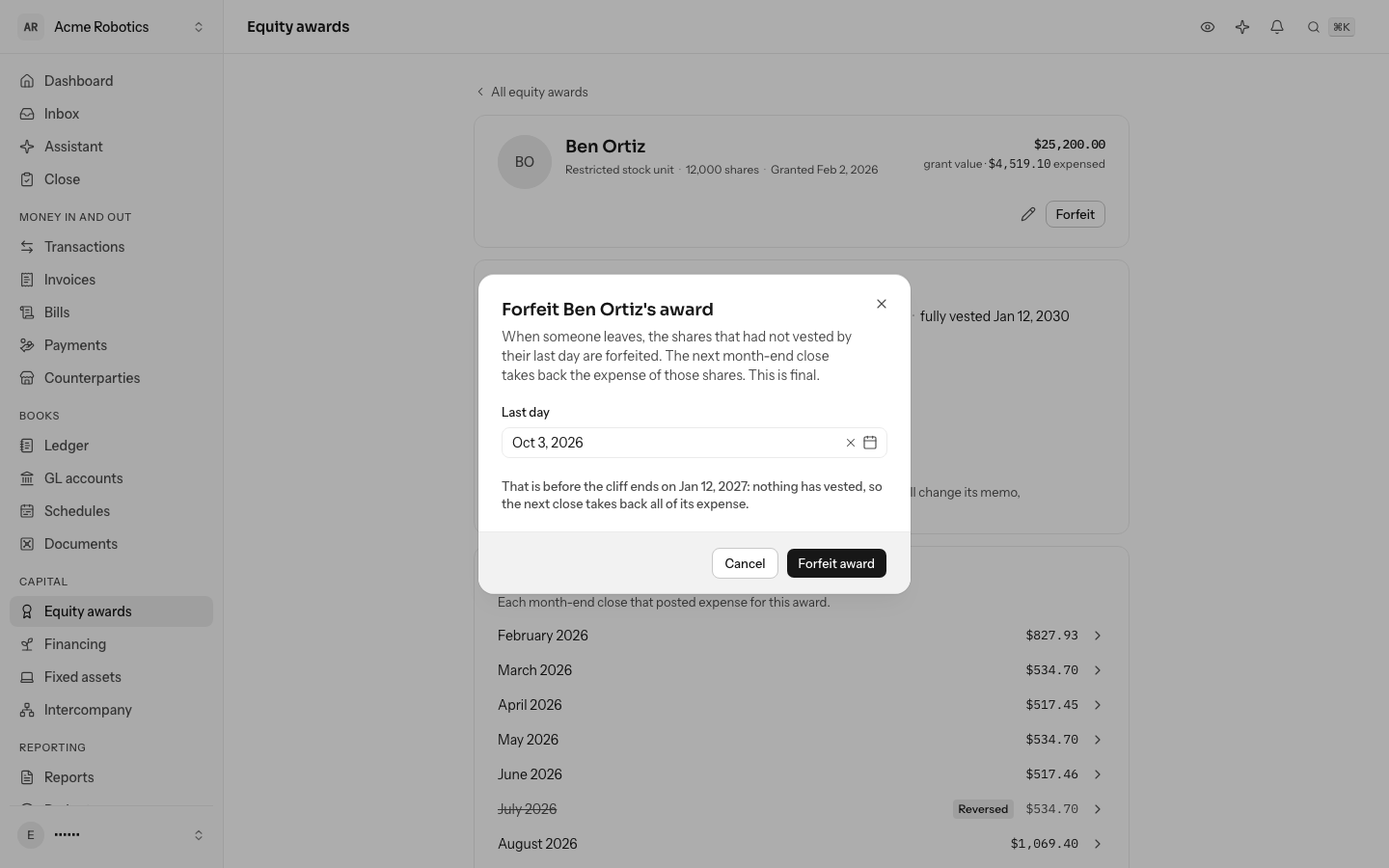This screenshot has width=1389, height=868.
Task: Open Inbox in sidebar
Action: click(x=112, y=114)
